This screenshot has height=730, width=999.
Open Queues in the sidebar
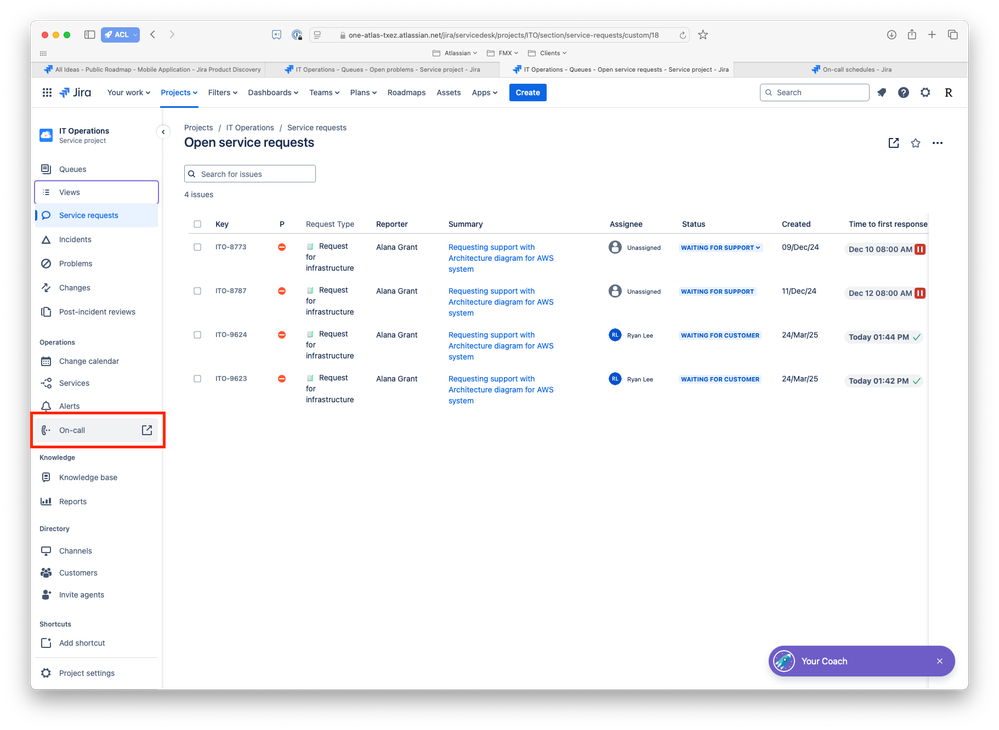pos(96,169)
